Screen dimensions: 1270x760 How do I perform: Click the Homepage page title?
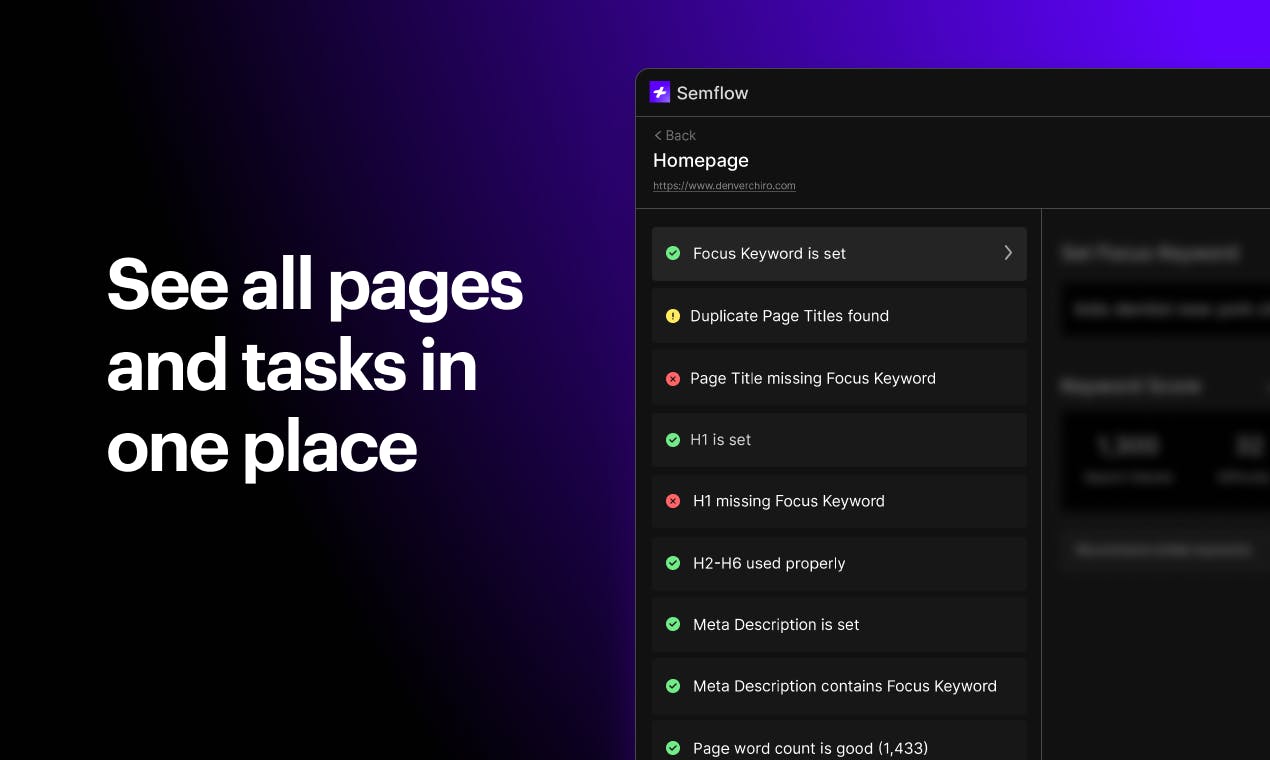(701, 160)
